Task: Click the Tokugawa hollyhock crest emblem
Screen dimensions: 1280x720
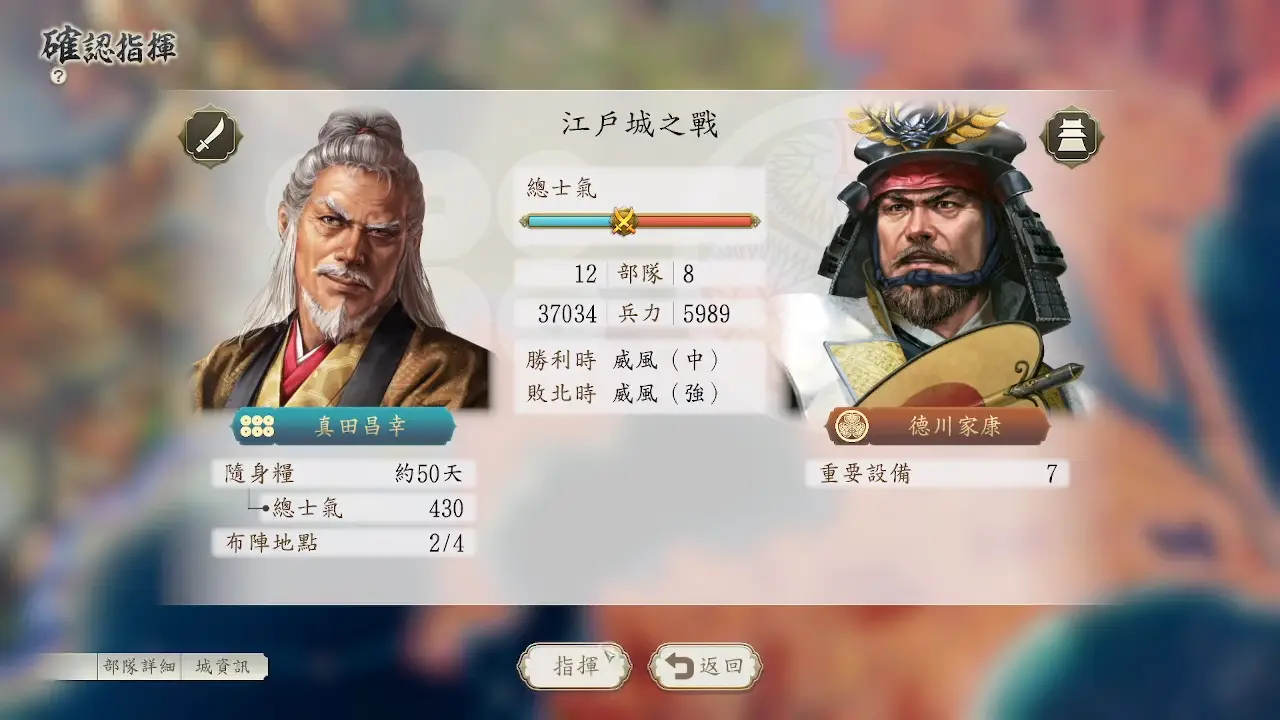Action: click(853, 427)
